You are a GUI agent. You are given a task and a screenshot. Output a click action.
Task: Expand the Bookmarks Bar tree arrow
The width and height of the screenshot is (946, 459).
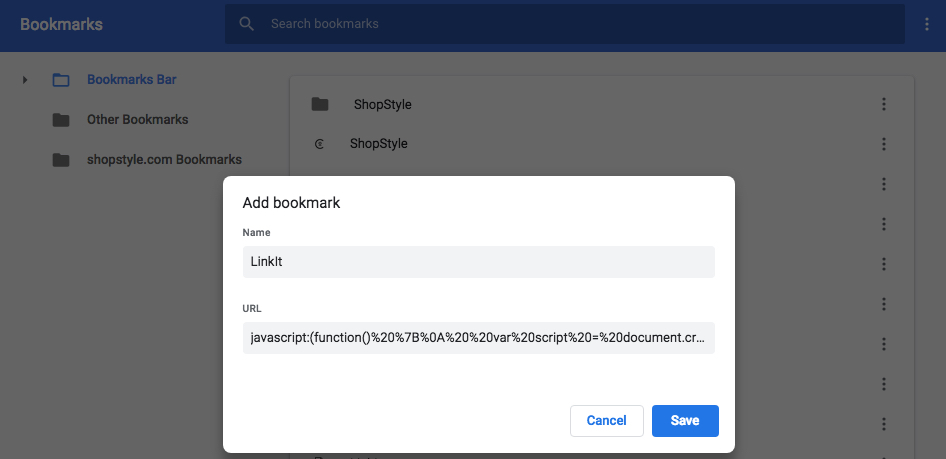pos(25,80)
